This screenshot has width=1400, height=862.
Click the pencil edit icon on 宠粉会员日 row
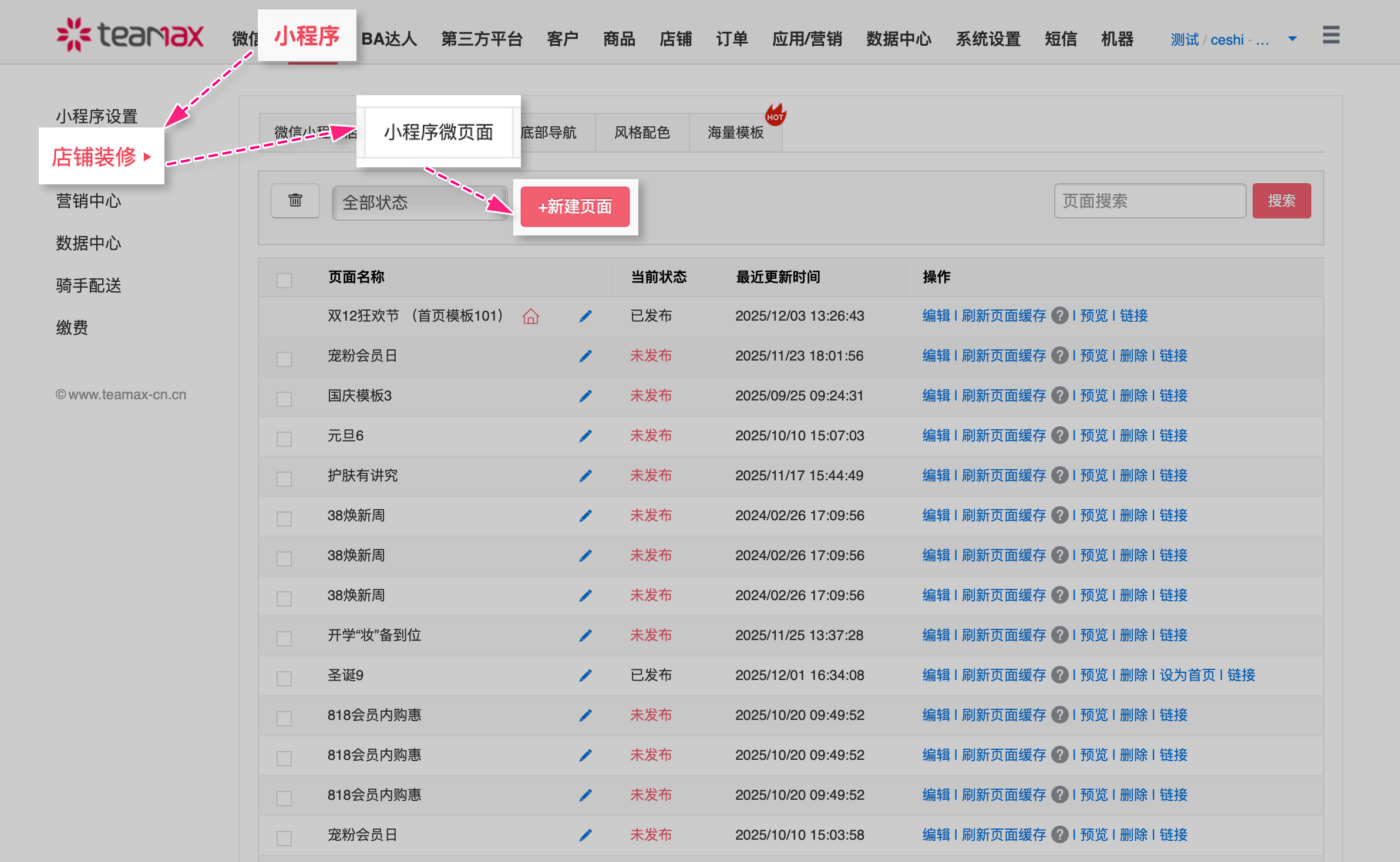[x=585, y=356]
